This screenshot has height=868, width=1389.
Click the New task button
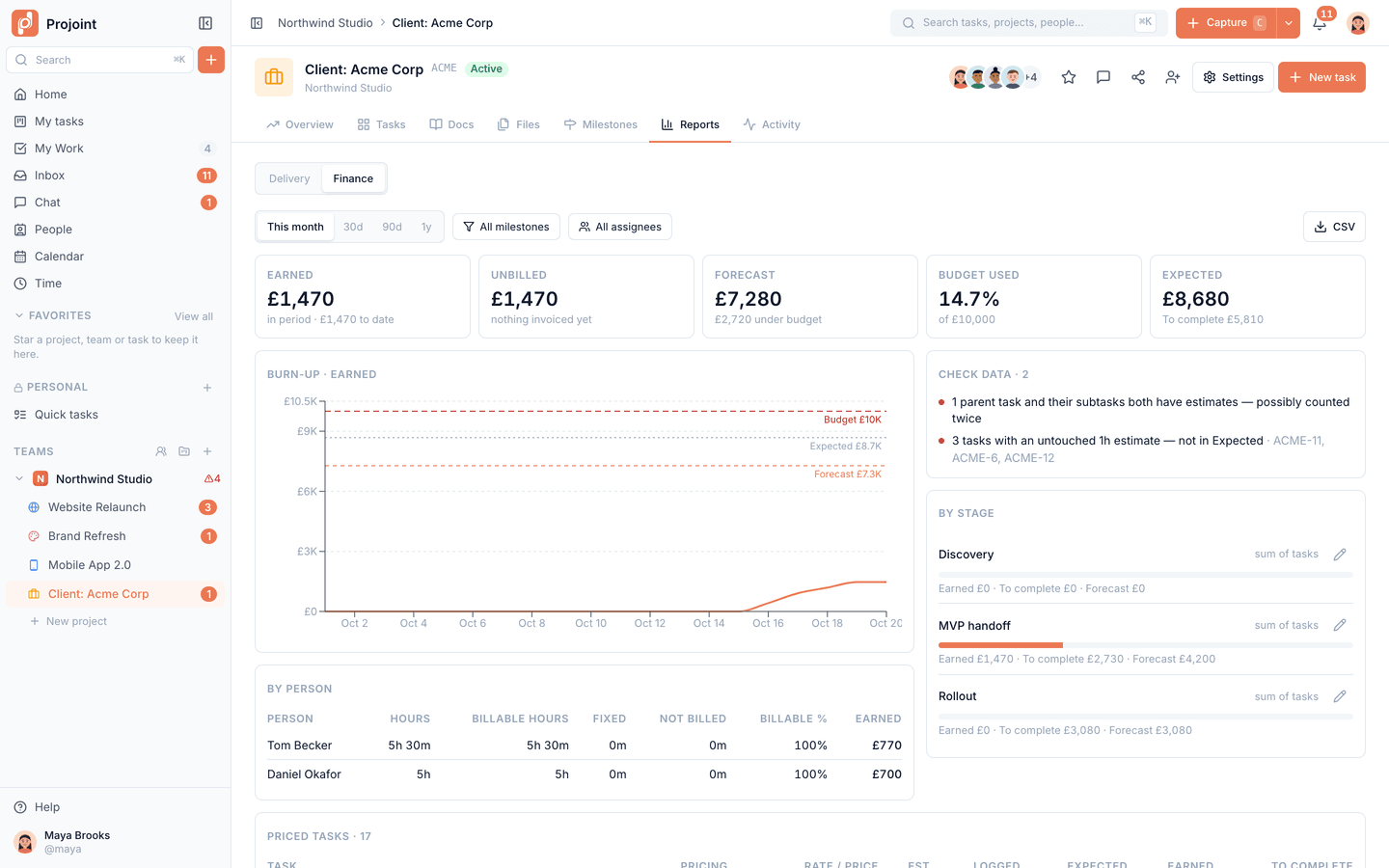(1321, 77)
